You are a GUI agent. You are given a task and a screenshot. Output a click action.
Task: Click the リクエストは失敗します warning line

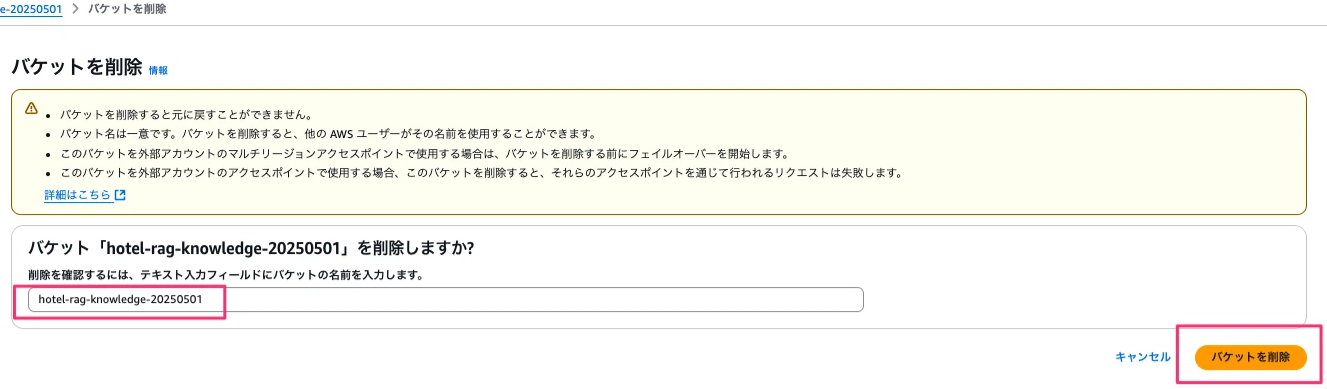(481, 172)
